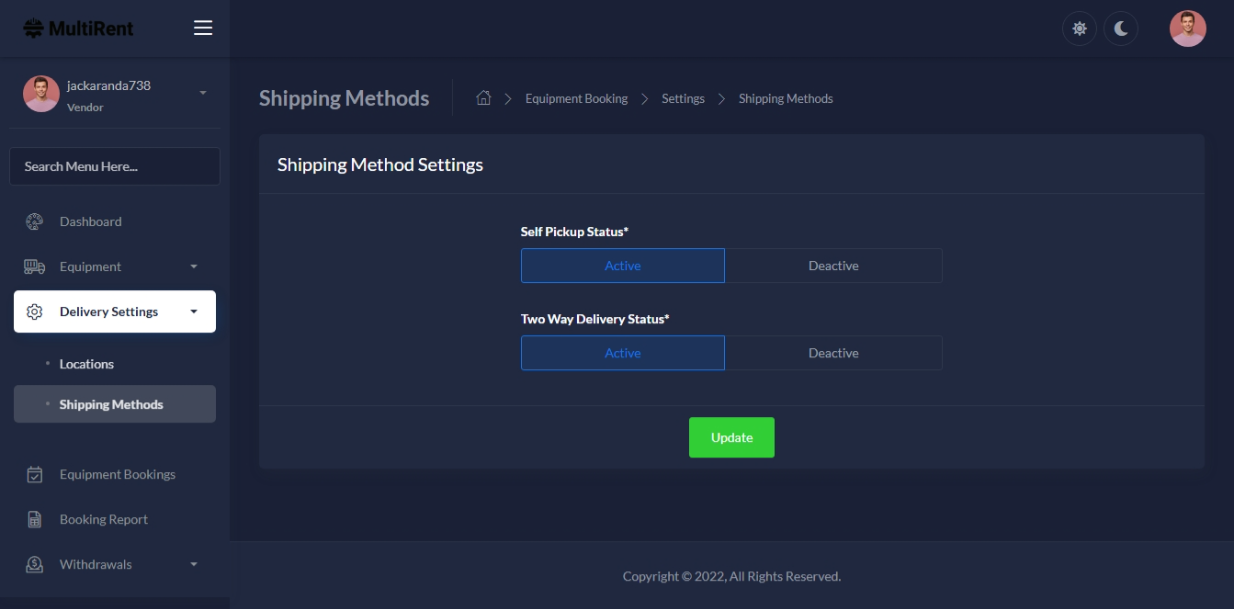Expand the Withdrawals menu arrow
1234x609 pixels.
tap(194, 565)
